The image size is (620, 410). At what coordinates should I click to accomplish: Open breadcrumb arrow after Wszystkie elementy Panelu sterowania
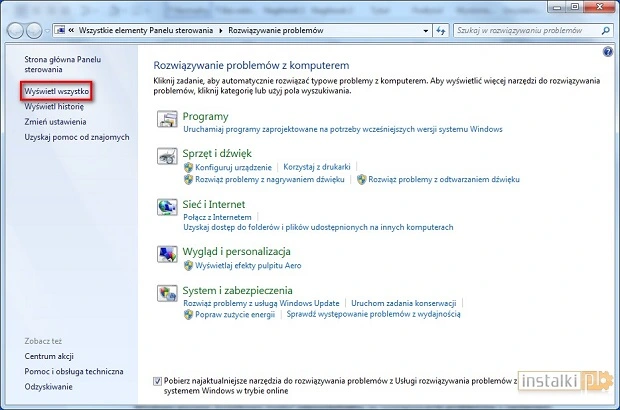click(x=224, y=31)
